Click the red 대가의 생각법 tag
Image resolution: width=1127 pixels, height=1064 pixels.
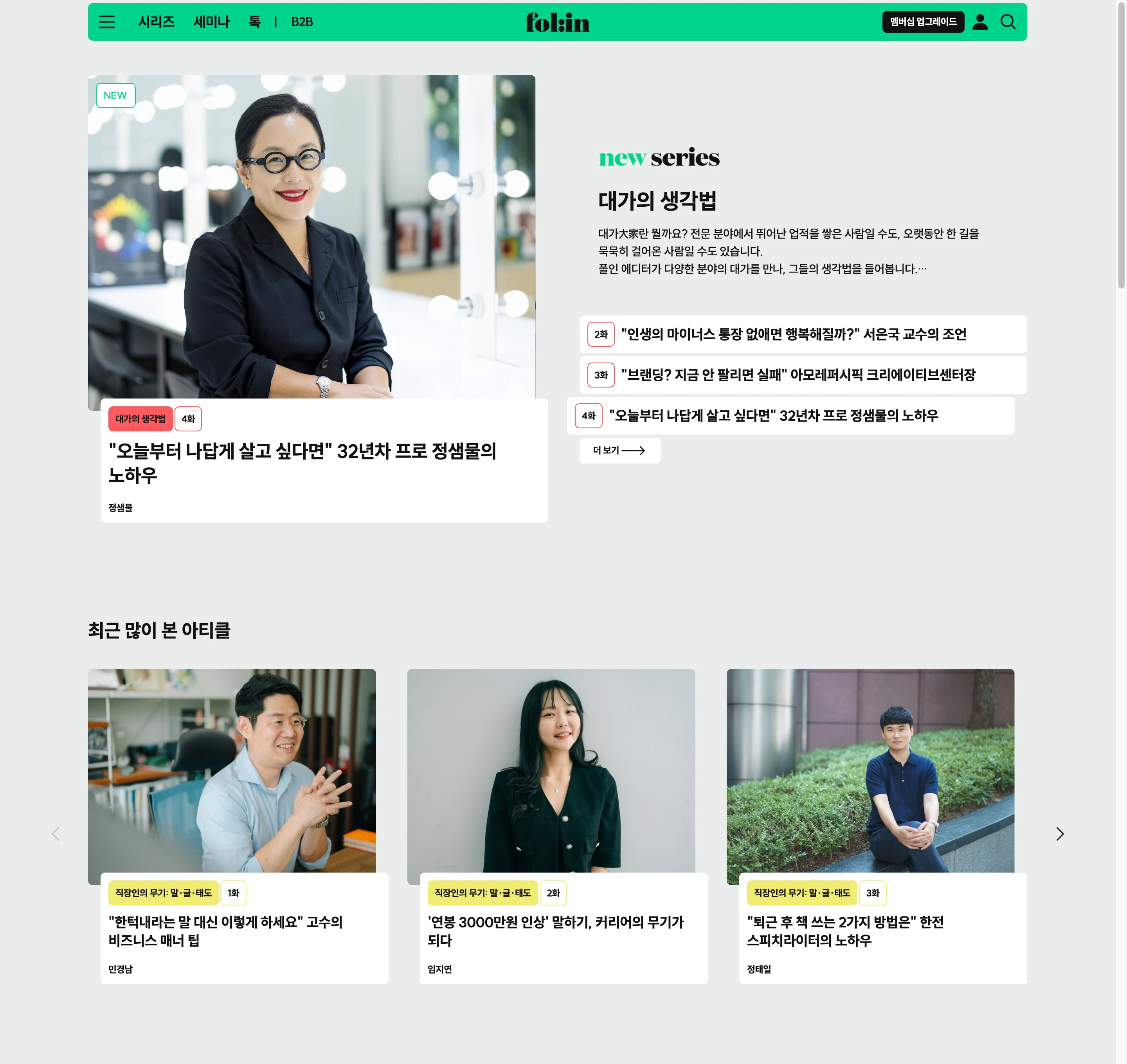[140, 418]
